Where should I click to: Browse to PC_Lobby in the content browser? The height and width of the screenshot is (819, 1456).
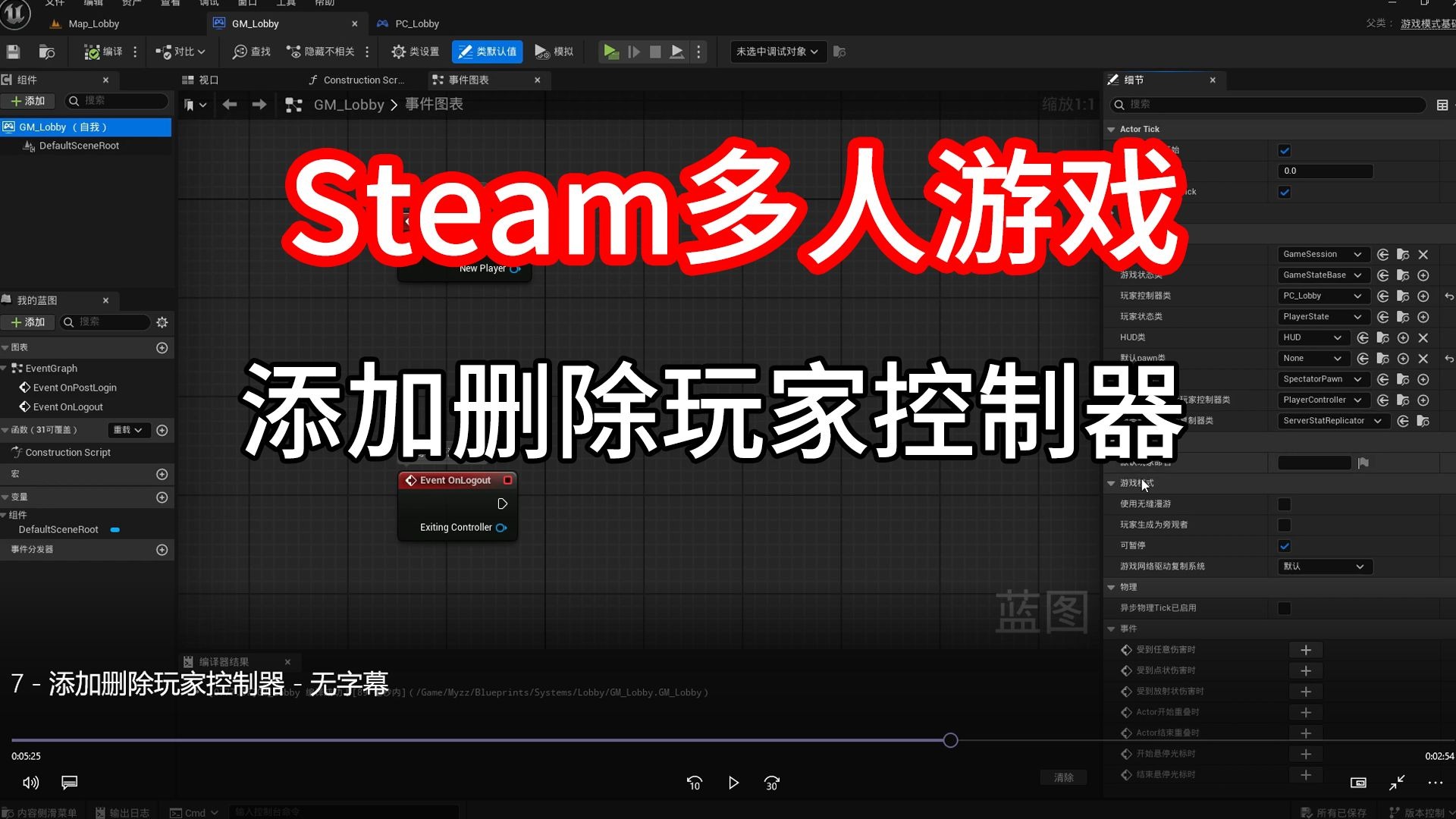tap(1403, 297)
